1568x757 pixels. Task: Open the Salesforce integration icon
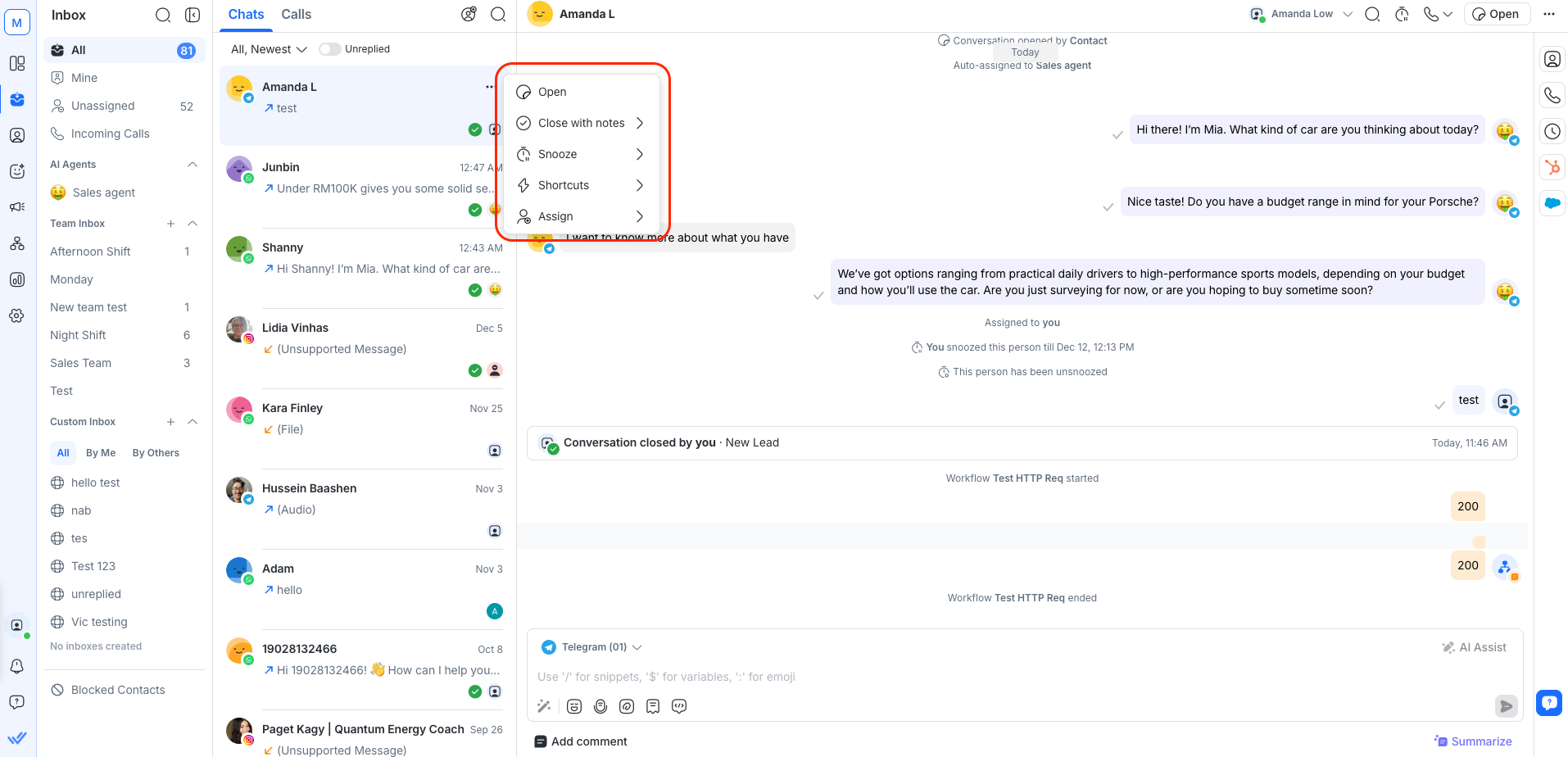pos(1552,203)
